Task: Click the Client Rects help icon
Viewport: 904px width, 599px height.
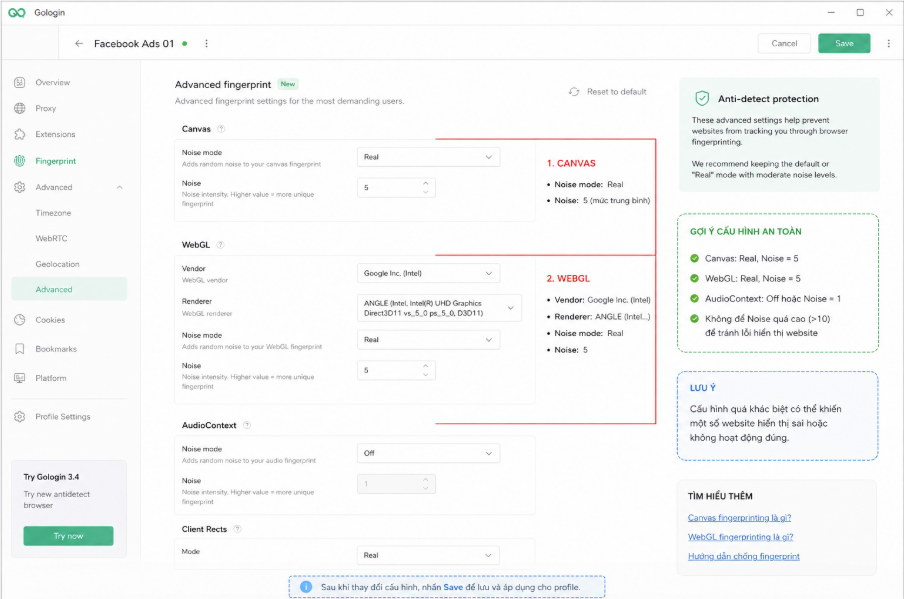Action: 238,529
